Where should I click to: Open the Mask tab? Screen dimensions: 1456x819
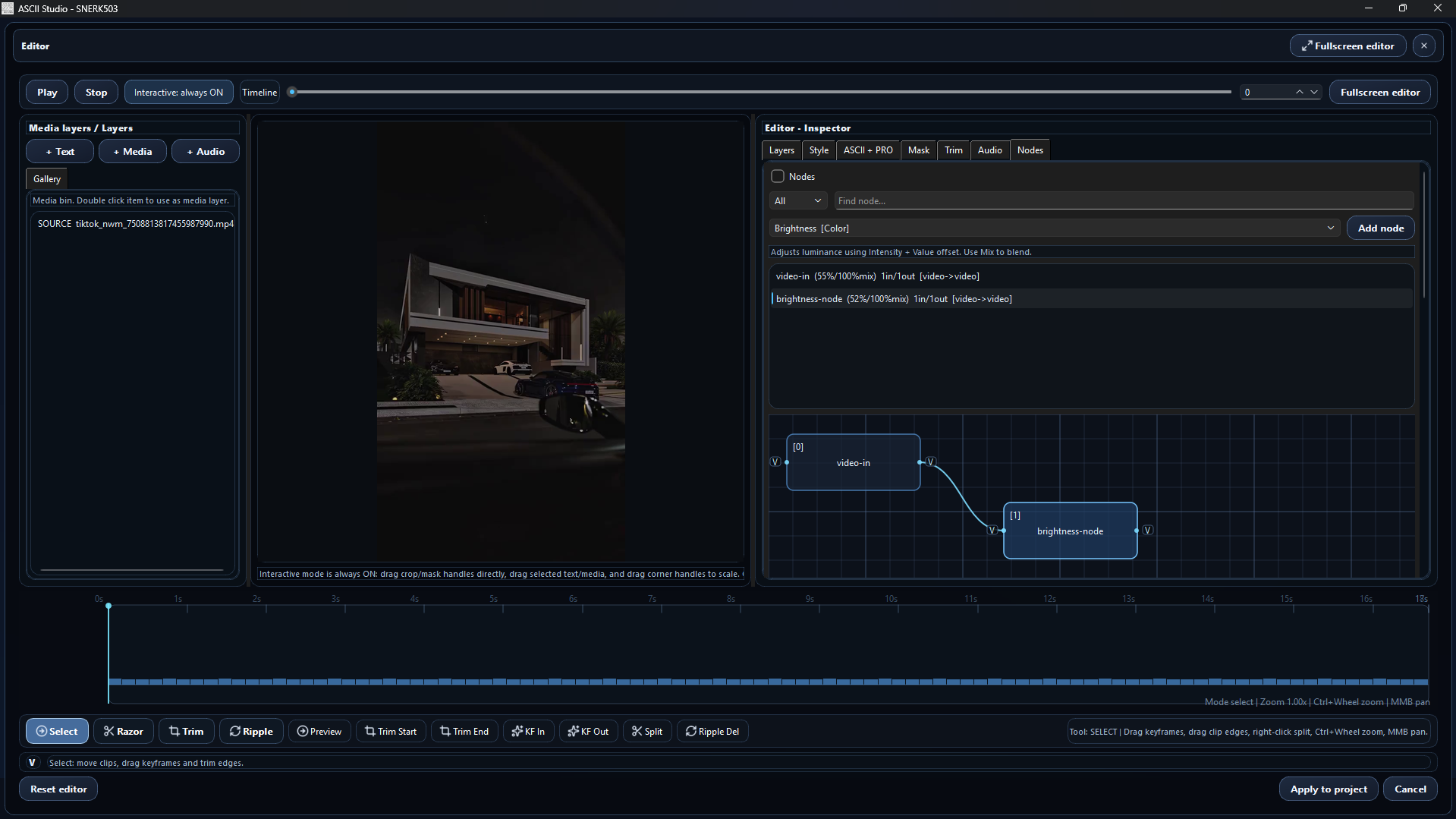918,150
